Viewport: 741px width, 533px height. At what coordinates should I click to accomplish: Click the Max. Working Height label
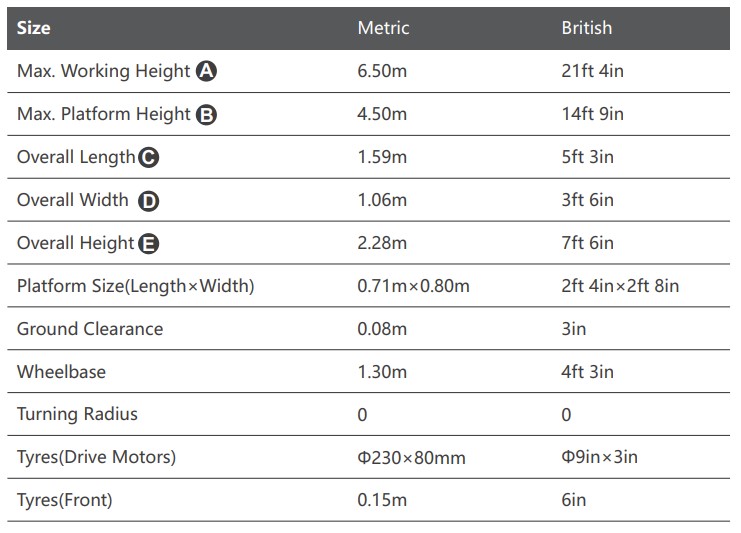[103, 71]
